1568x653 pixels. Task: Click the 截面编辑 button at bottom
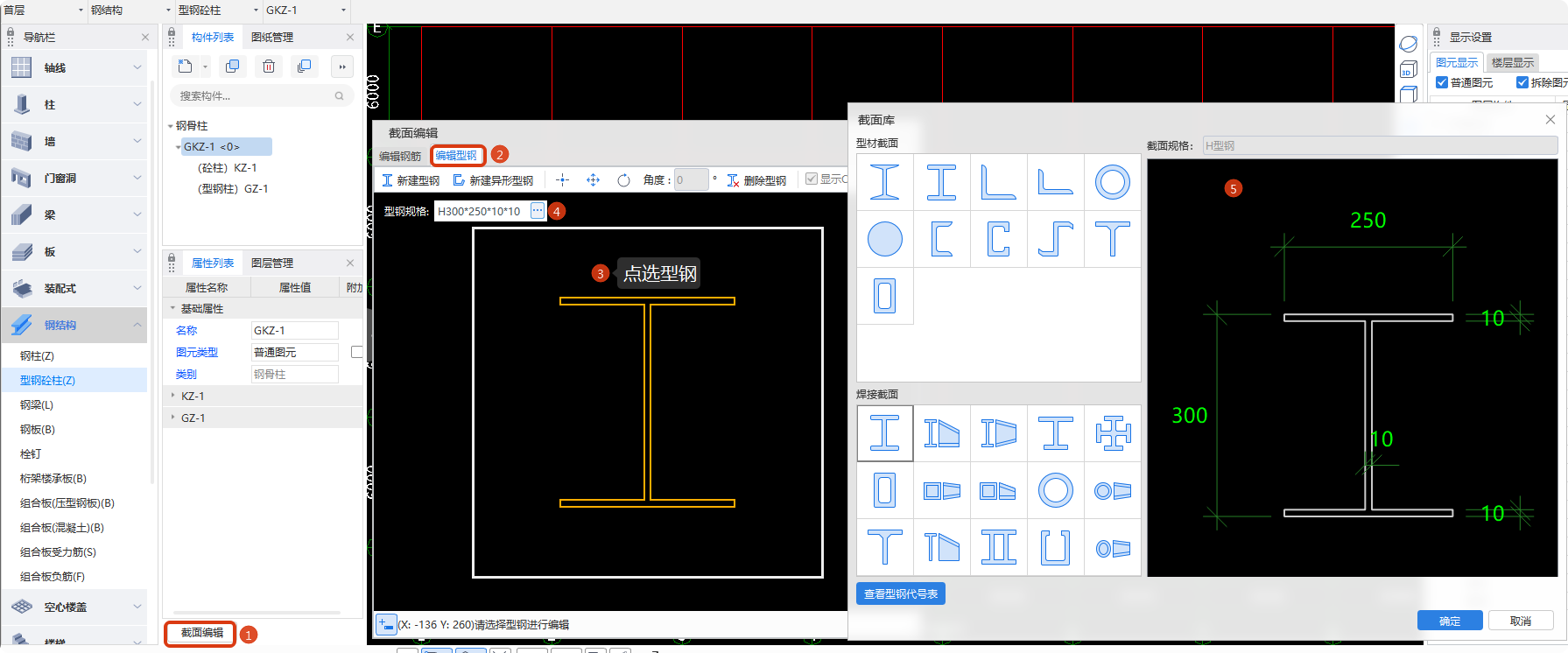(201, 632)
